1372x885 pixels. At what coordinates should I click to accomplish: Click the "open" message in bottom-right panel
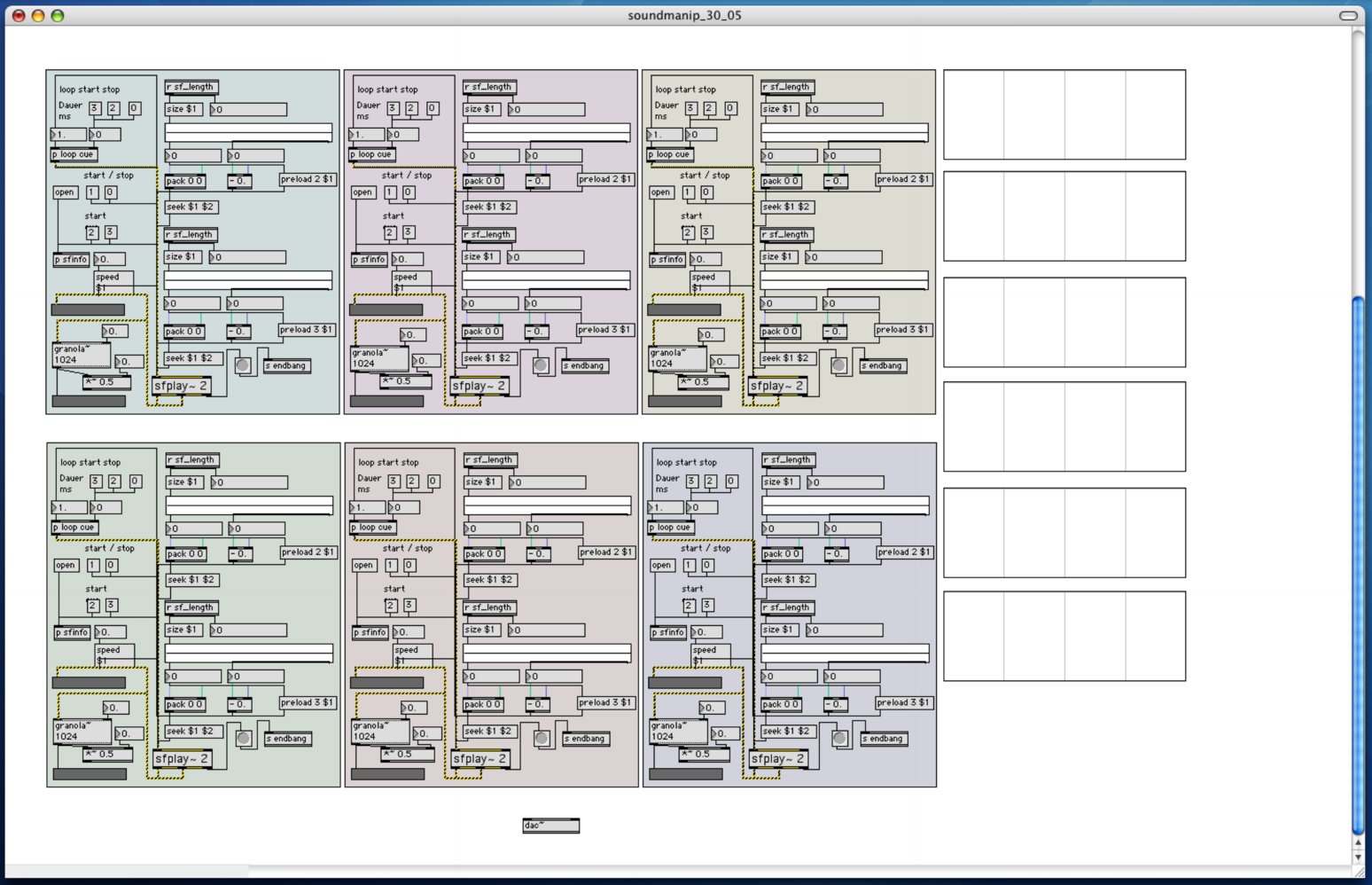pos(662,565)
